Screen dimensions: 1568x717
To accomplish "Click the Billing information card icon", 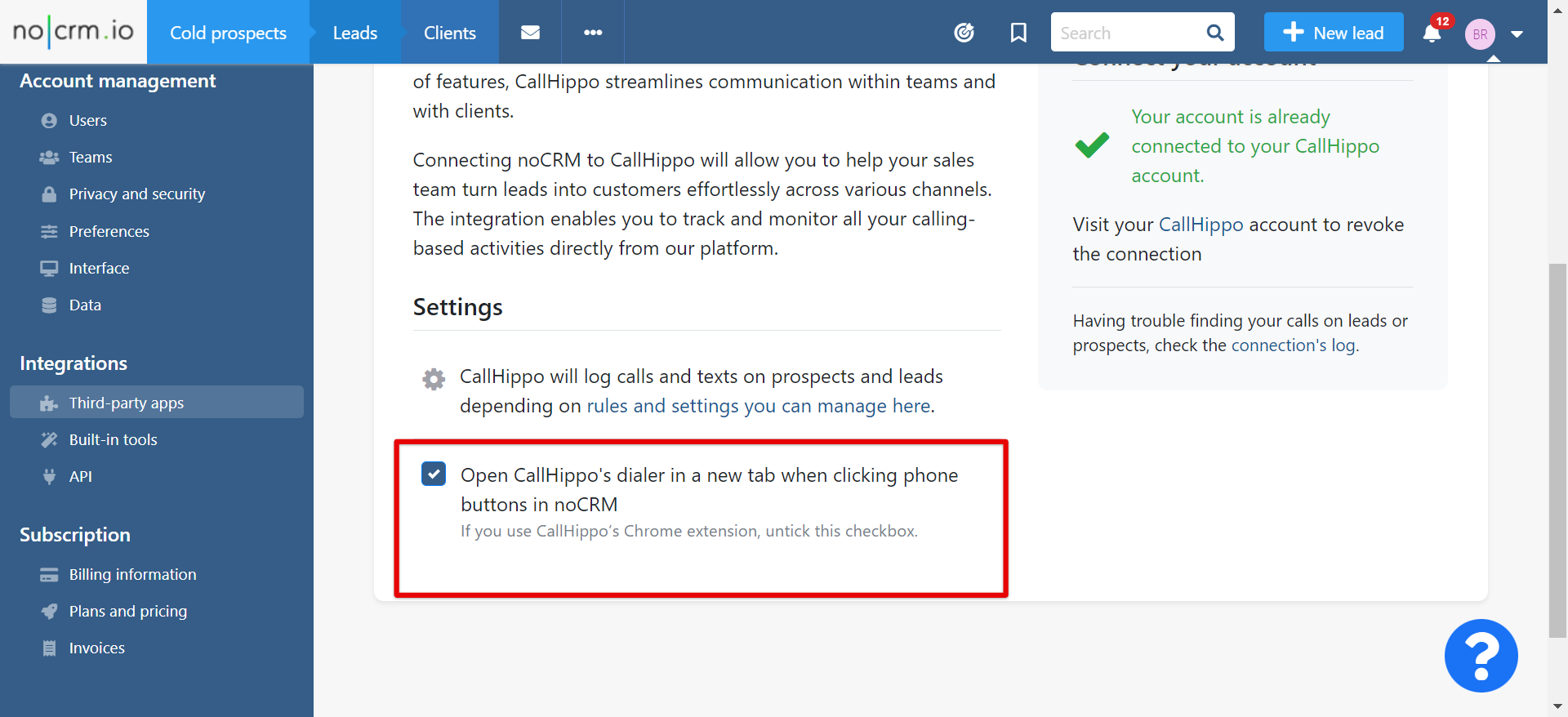I will [x=49, y=575].
